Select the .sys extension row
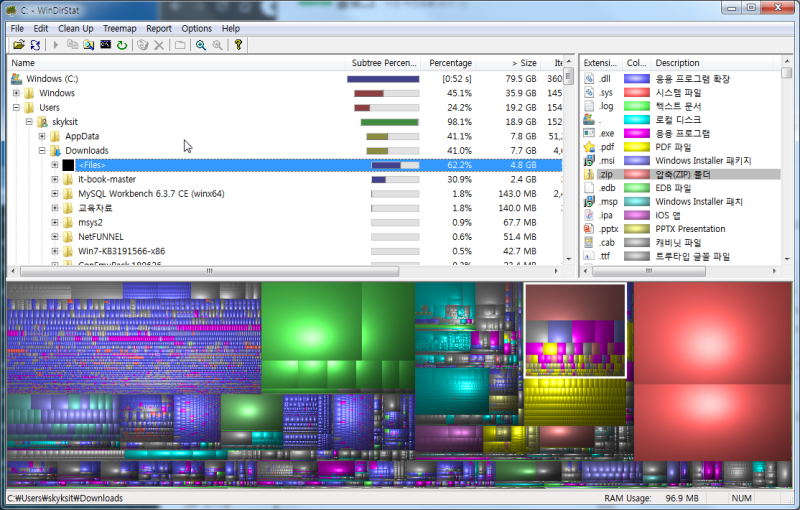Screen dimensions: 800x510 click(x=681, y=92)
